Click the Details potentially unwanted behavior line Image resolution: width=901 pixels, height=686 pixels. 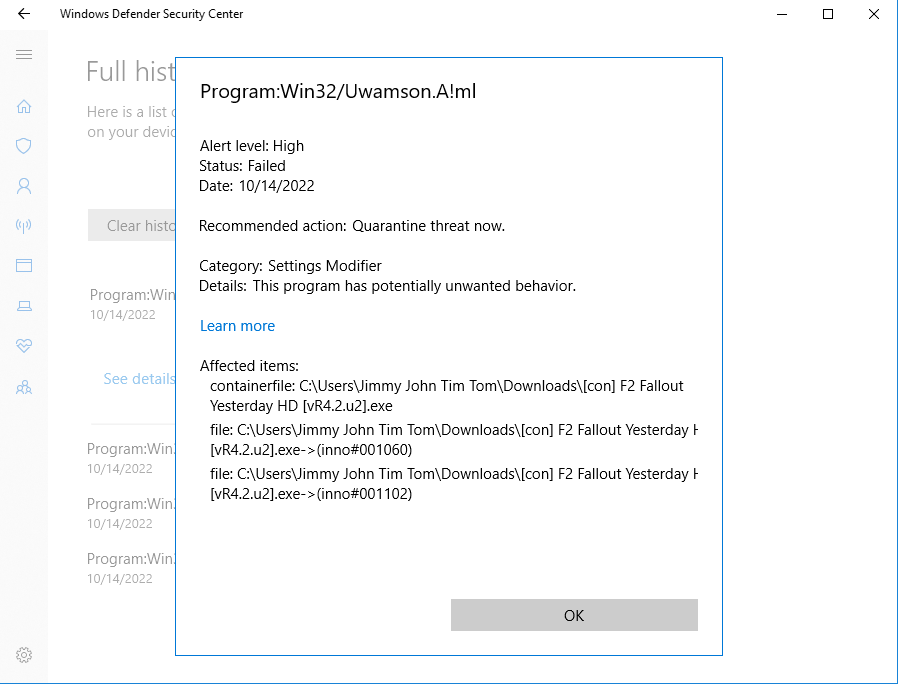tap(387, 286)
